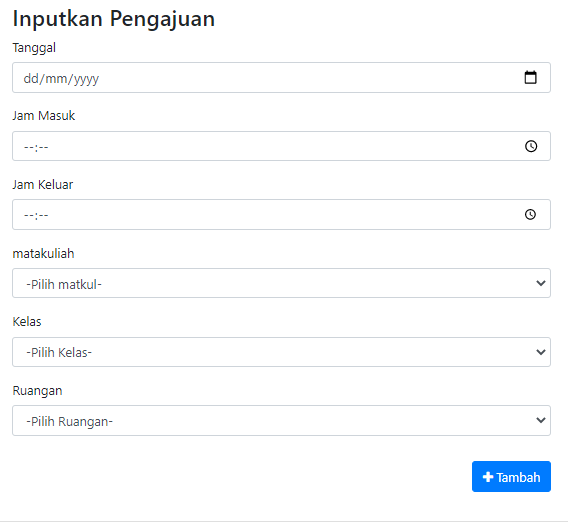Focus the Jam Masuk time input
The width and height of the screenshot is (568, 523).
click(x=281, y=146)
